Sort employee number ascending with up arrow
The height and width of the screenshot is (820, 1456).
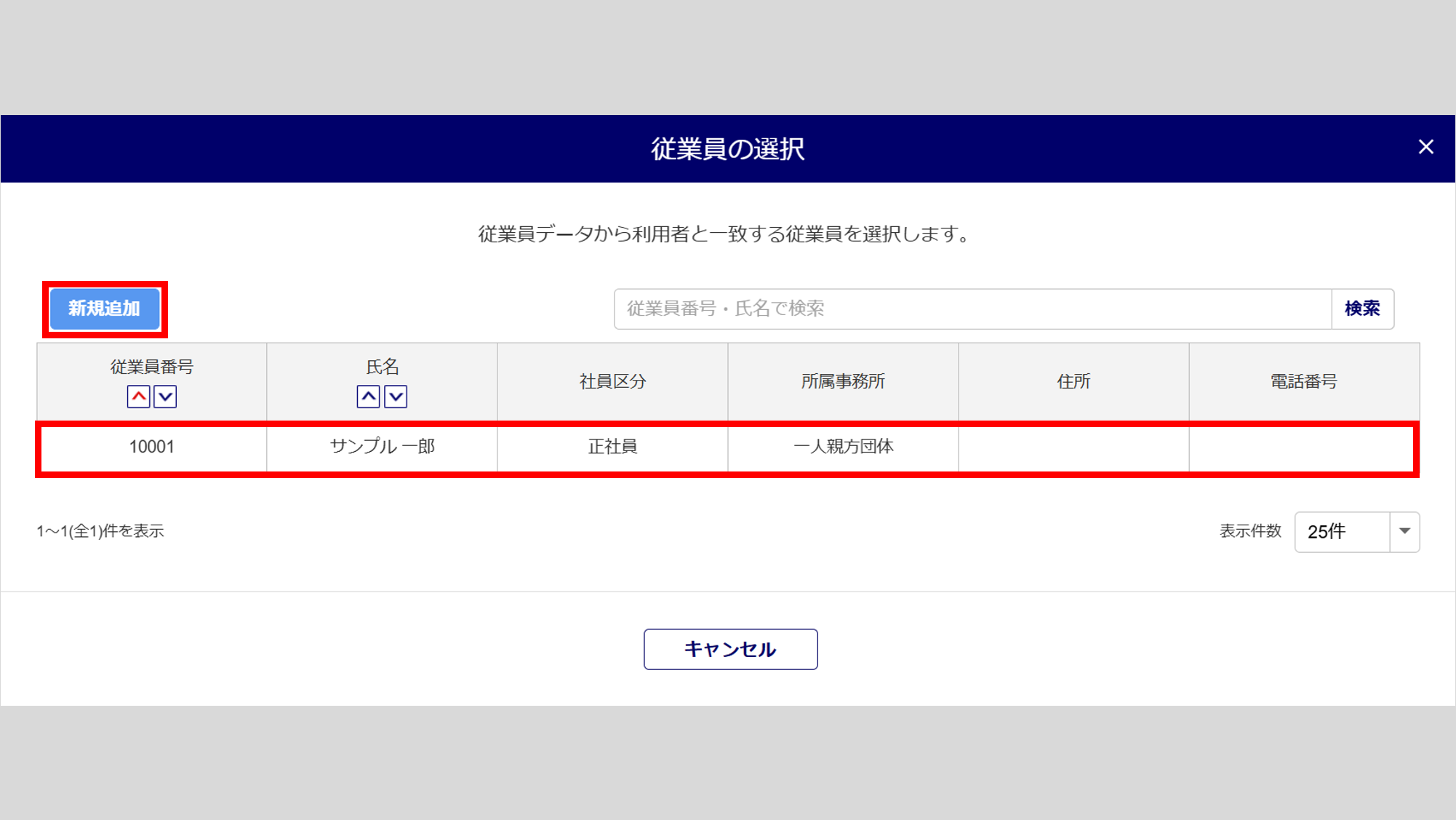(138, 397)
